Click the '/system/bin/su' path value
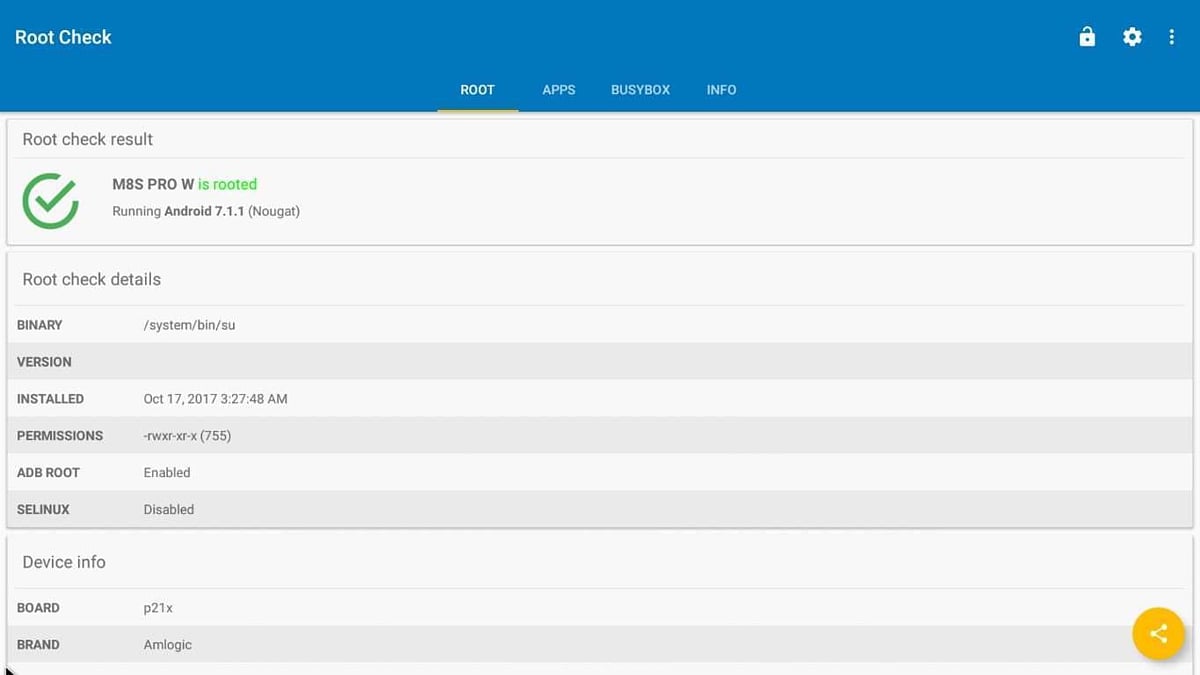Image resolution: width=1200 pixels, height=675 pixels. coord(189,325)
